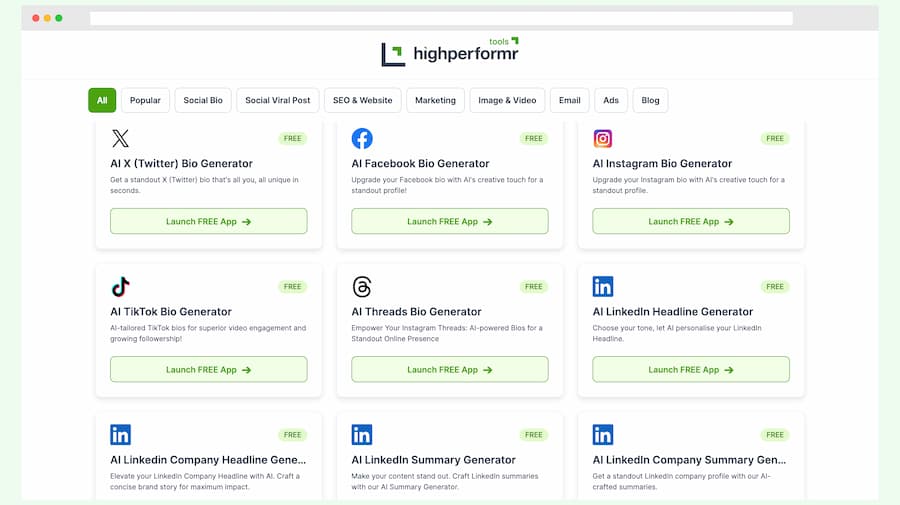Select the All filter tab
This screenshot has width=900, height=505.
[x=102, y=100]
